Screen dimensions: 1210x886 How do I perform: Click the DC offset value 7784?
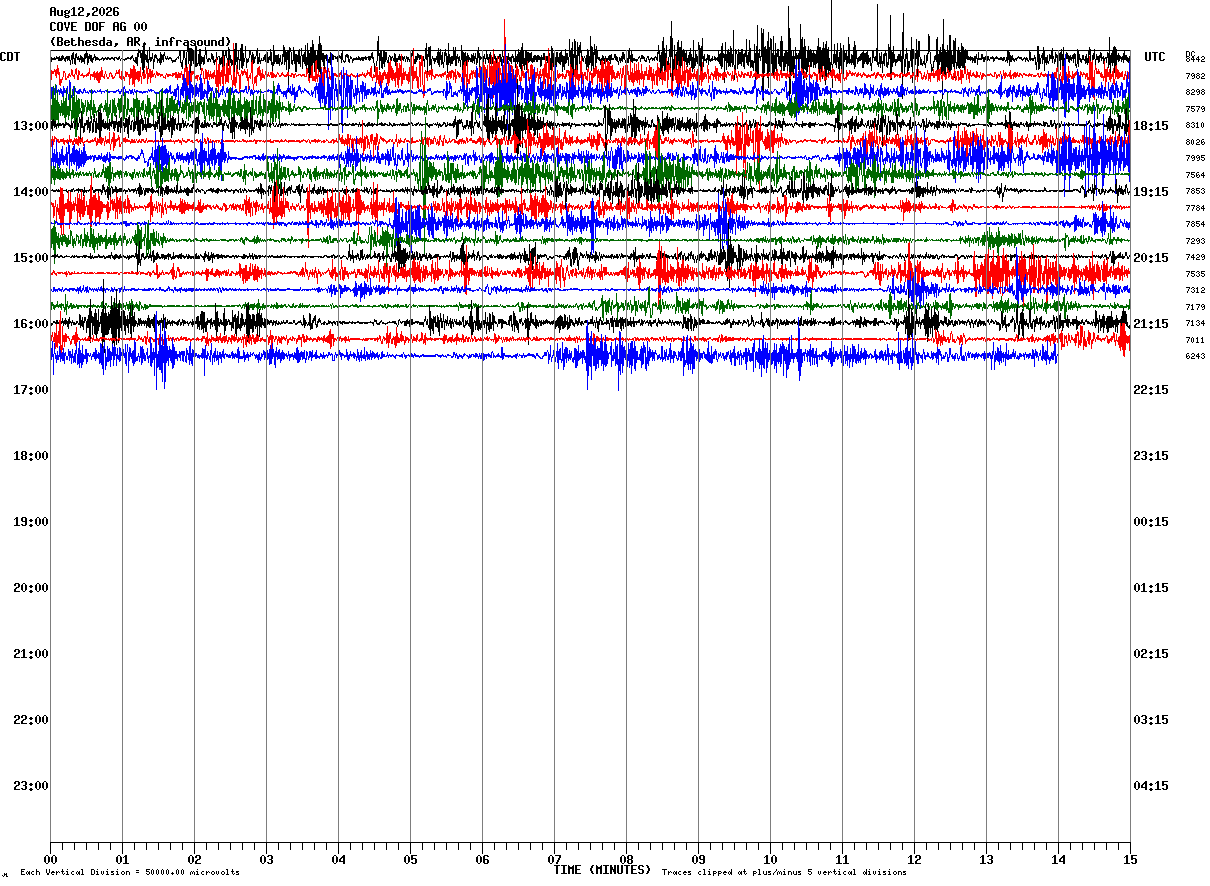click(x=1195, y=208)
